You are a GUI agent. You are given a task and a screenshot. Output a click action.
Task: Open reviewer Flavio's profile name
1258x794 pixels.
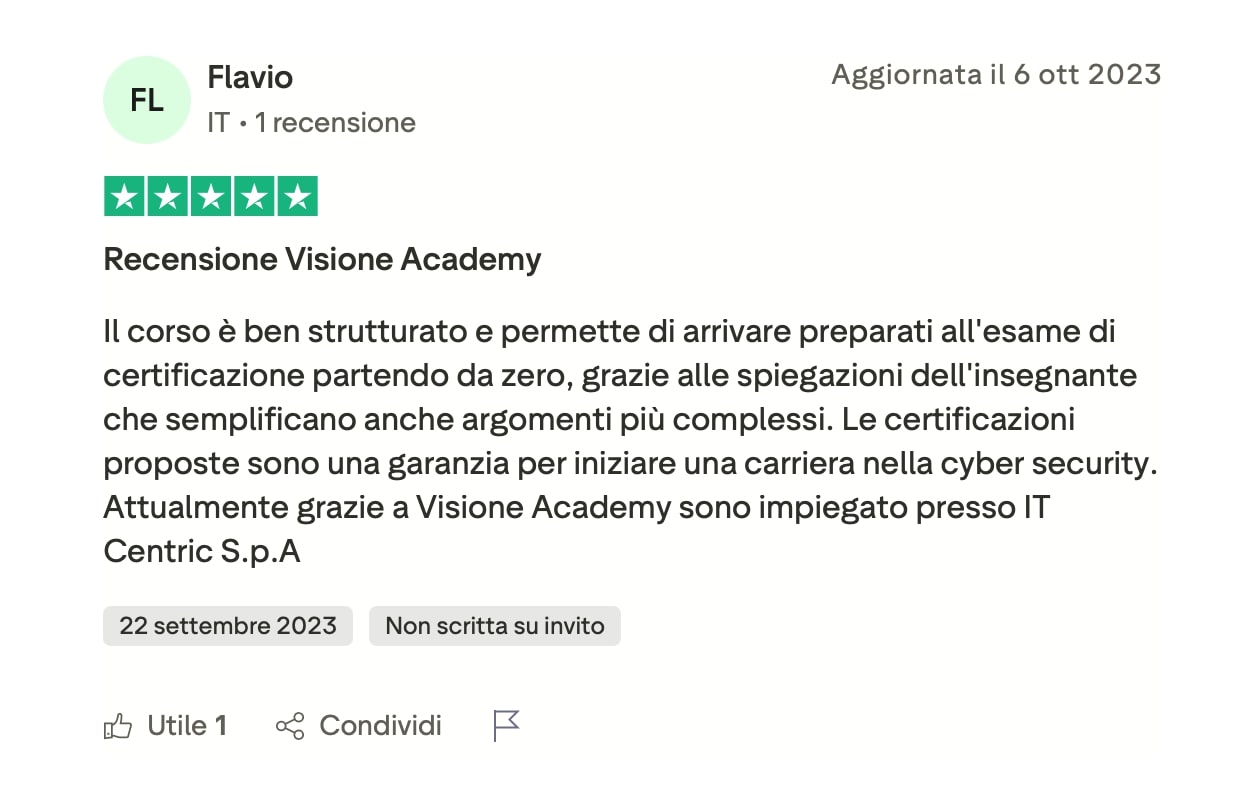point(250,76)
